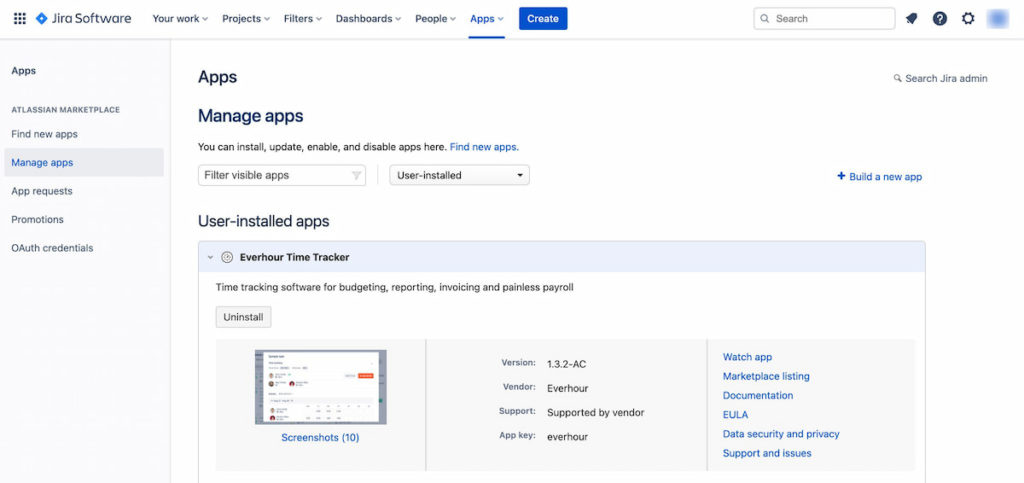This screenshot has width=1024, height=483.
Task: Click the filter funnel icon
Action: coord(357,175)
